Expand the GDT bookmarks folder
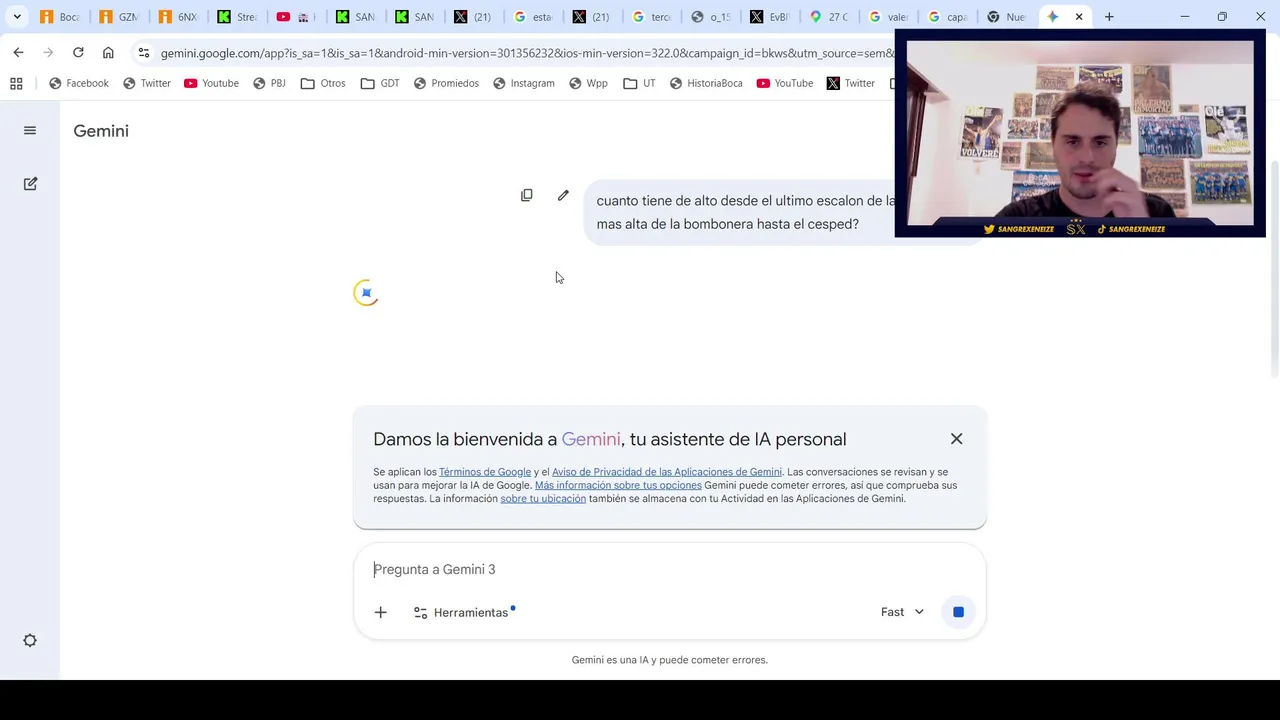This screenshot has height=720, width=1280. click(380, 83)
